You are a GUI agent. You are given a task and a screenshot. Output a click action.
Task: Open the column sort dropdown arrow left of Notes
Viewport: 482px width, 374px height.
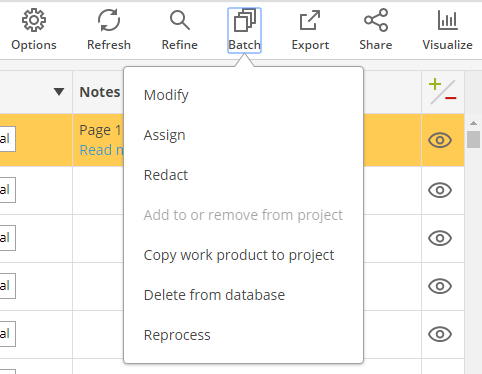click(x=59, y=91)
